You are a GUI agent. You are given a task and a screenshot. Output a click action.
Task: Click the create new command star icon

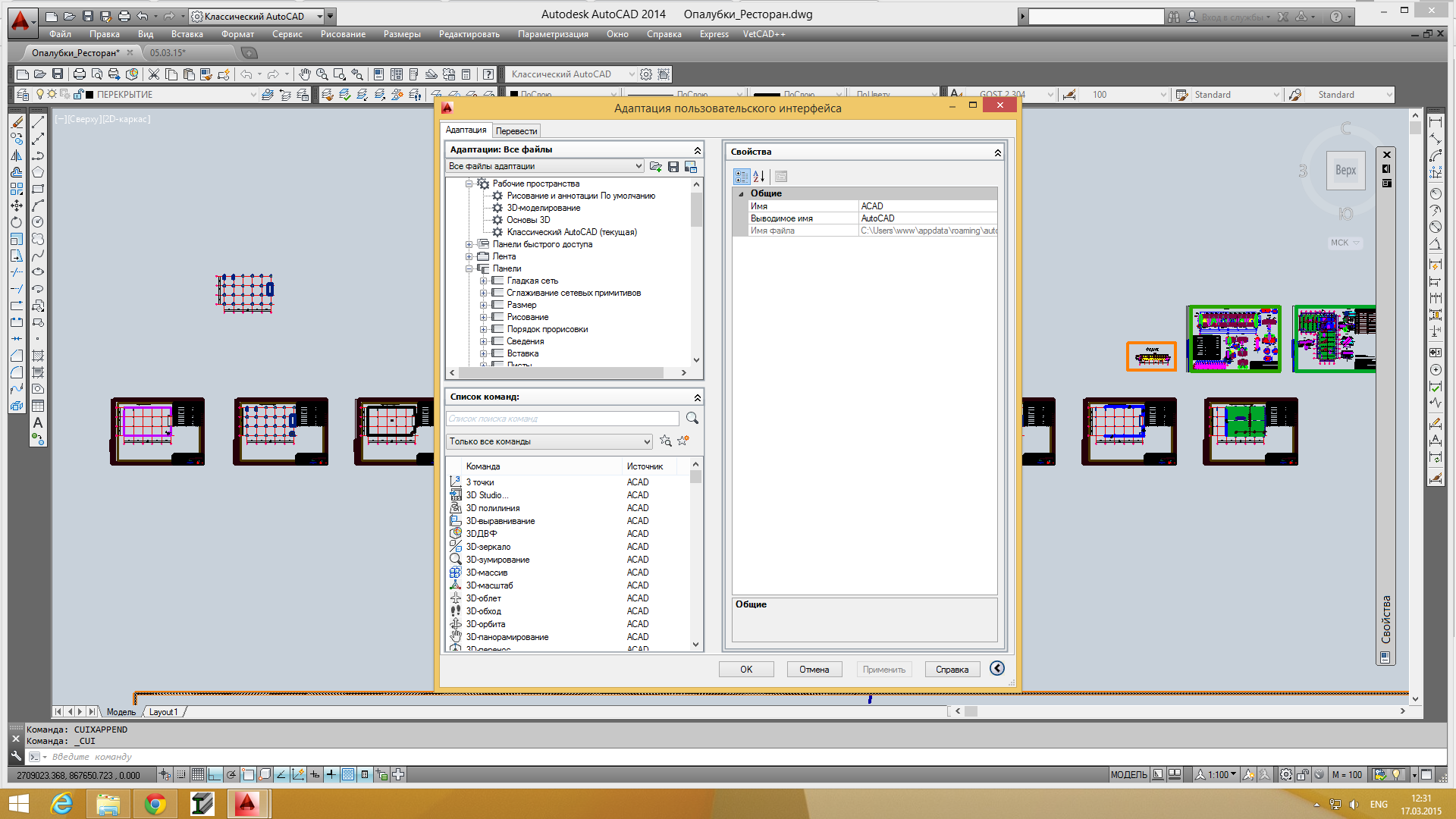(x=683, y=441)
